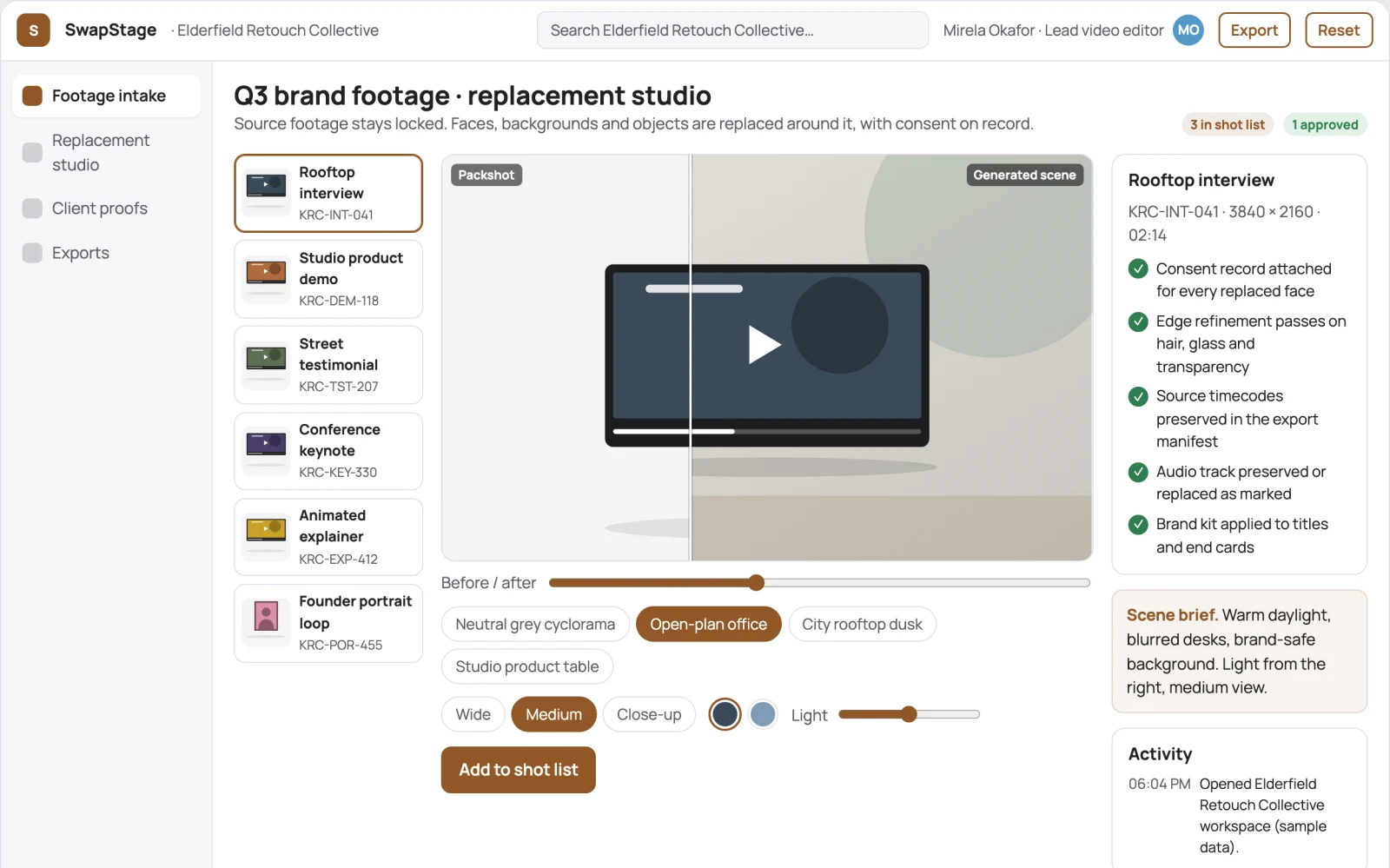
Task: Select the Founder portrait loop thumbnail
Action: click(266, 623)
